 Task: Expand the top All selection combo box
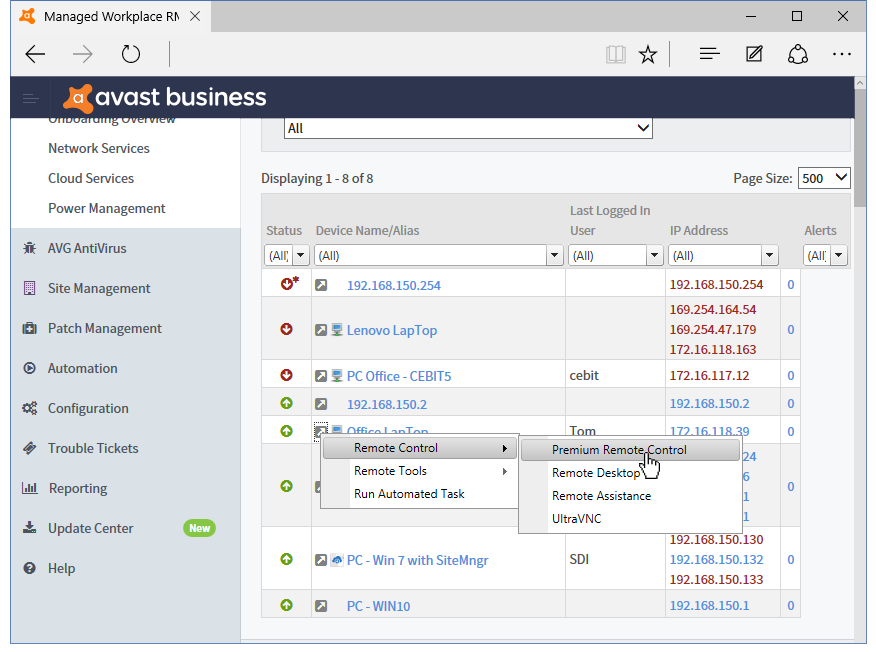point(643,128)
